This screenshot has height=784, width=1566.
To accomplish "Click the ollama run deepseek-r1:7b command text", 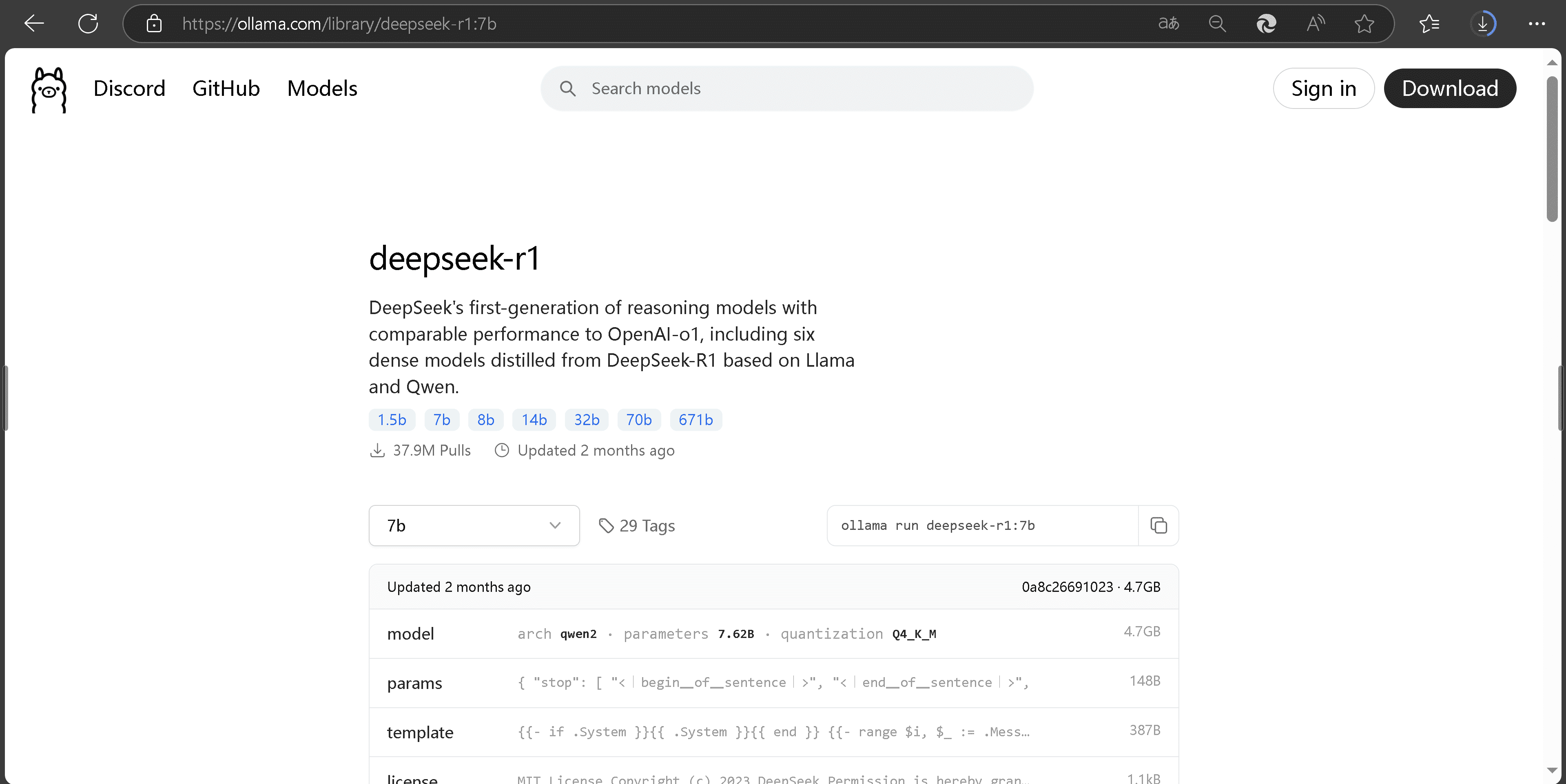I will tap(938, 525).
